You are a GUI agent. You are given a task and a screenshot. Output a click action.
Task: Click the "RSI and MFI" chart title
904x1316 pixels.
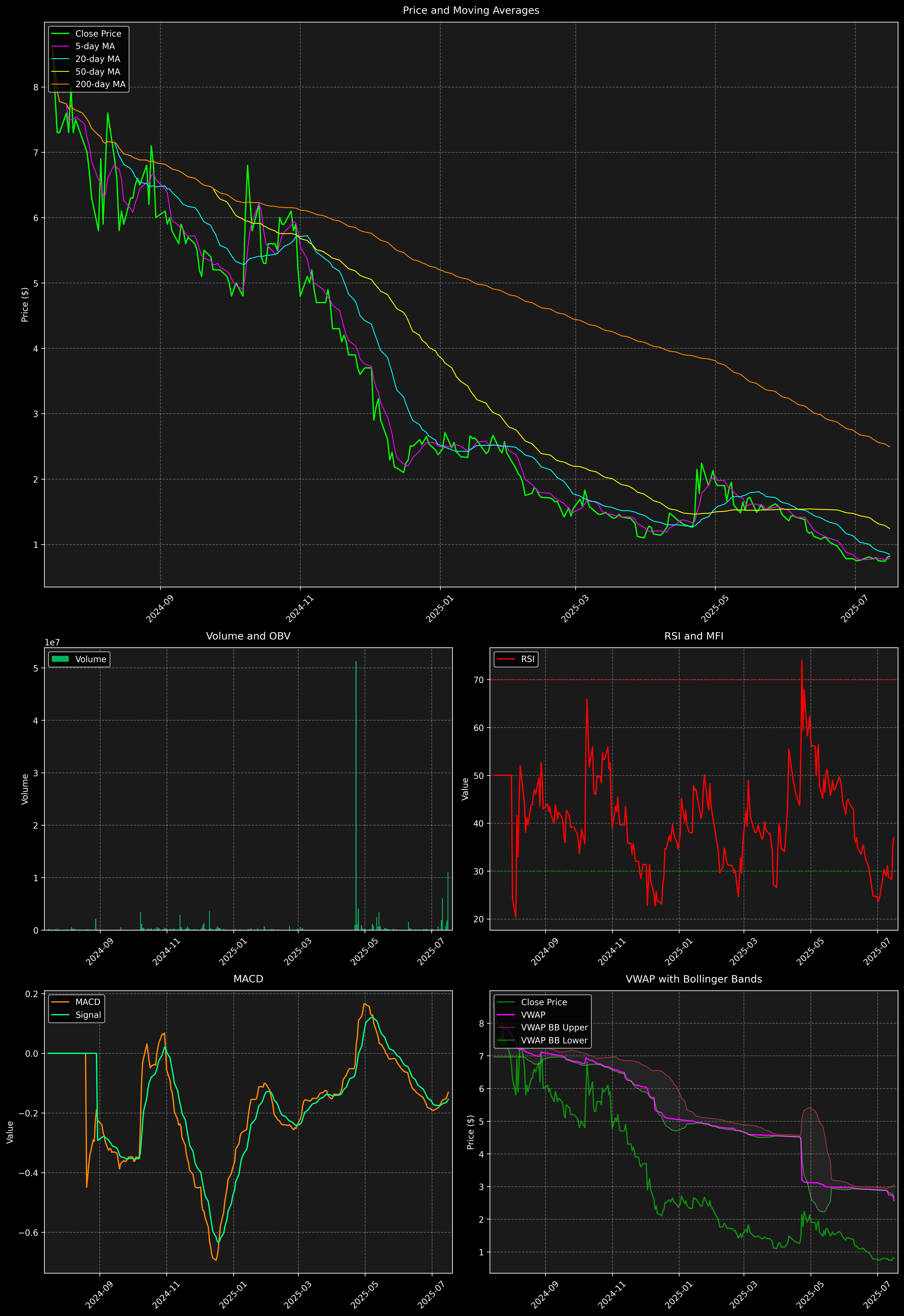click(694, 636)
